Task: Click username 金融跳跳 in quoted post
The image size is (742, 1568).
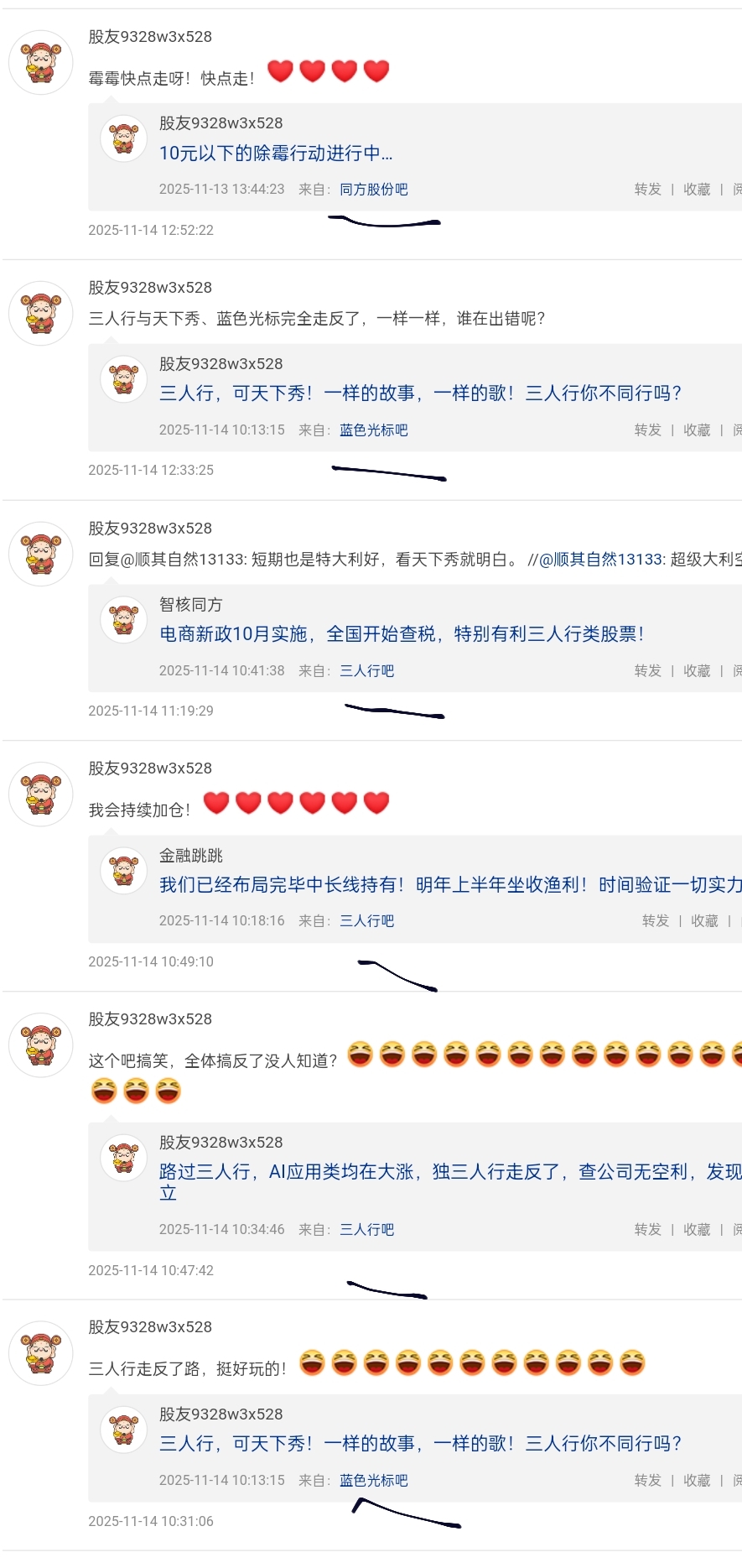Action: [191, 856]
